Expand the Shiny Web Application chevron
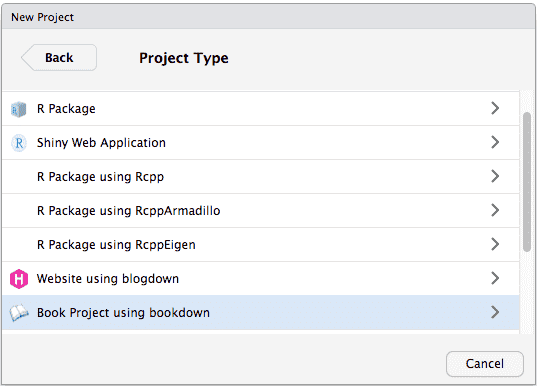Screen dimensions: 537x386 tap(495, 142)
